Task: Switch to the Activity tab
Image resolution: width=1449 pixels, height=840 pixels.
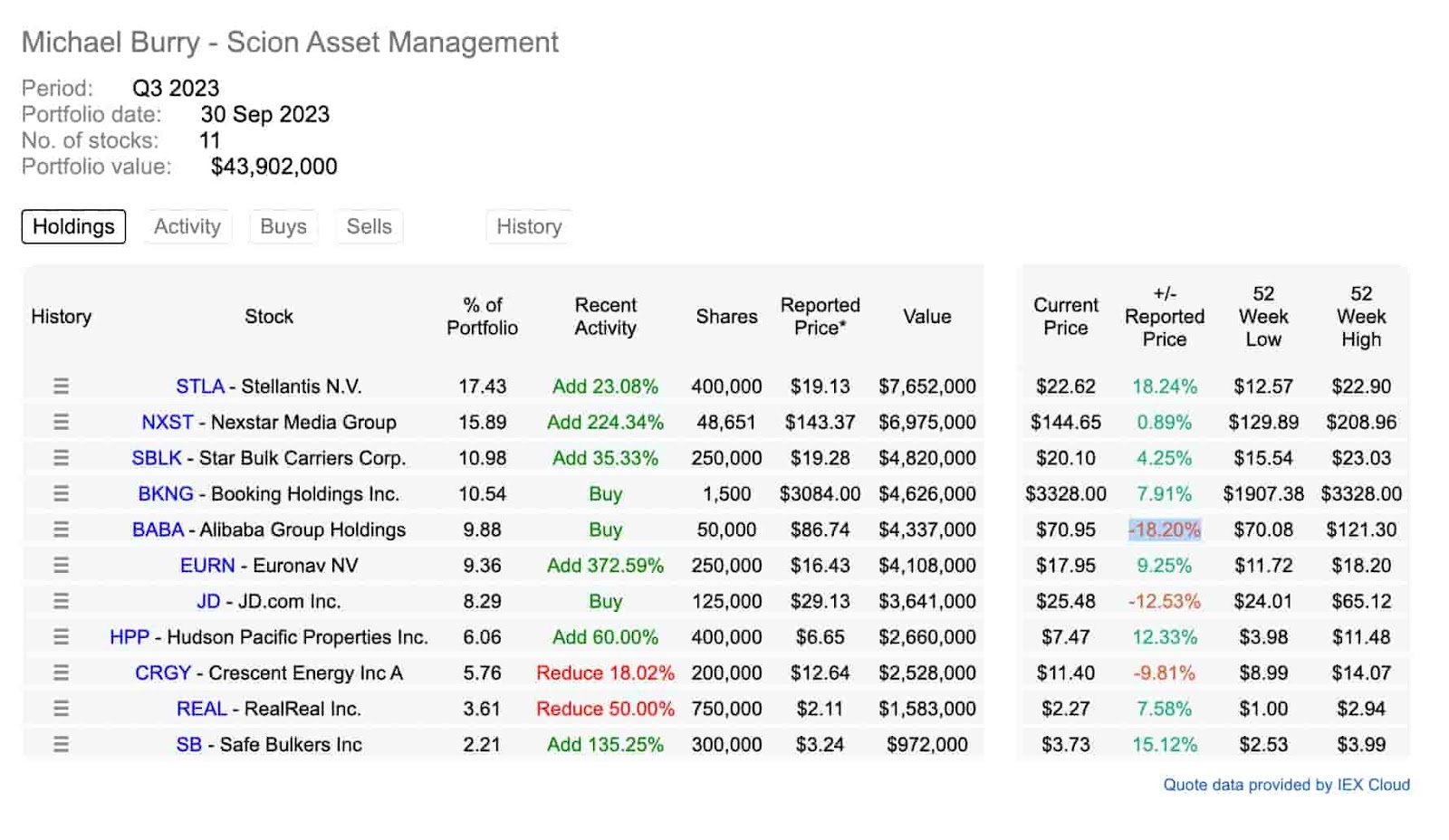Action: tap(187, 226)
